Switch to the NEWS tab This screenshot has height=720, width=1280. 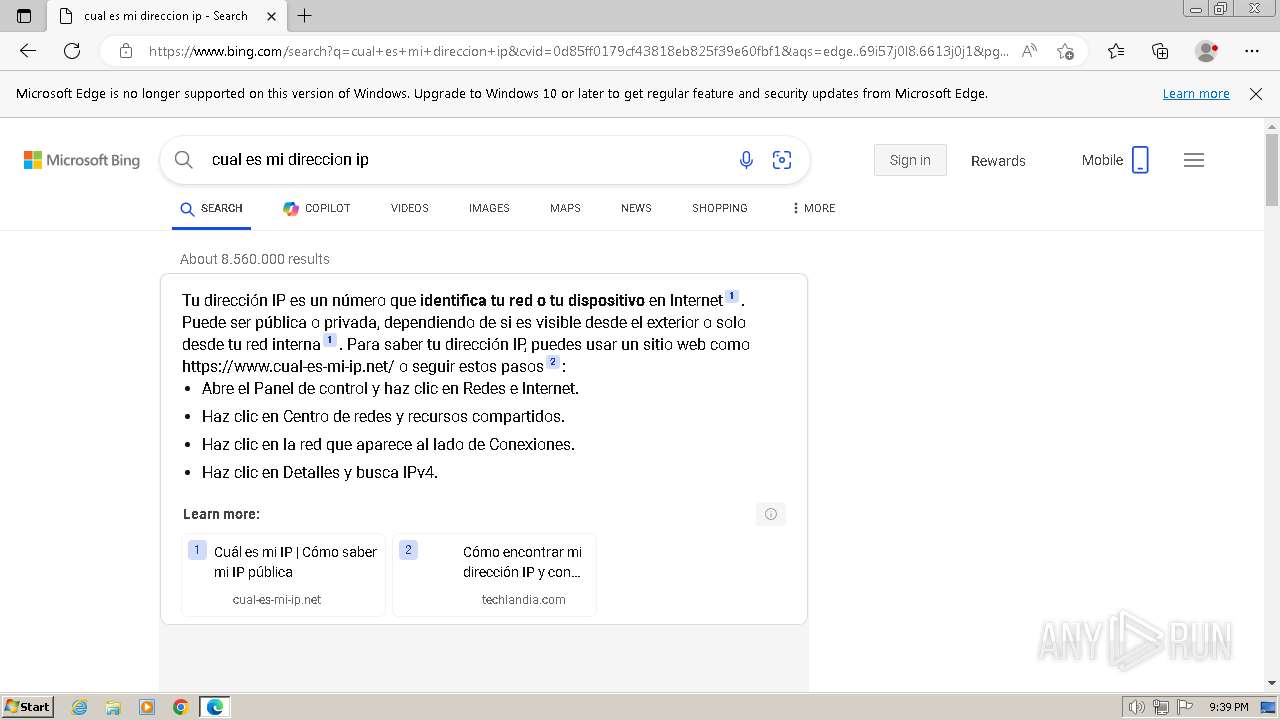pyautogui.click(x=636, y=208)
